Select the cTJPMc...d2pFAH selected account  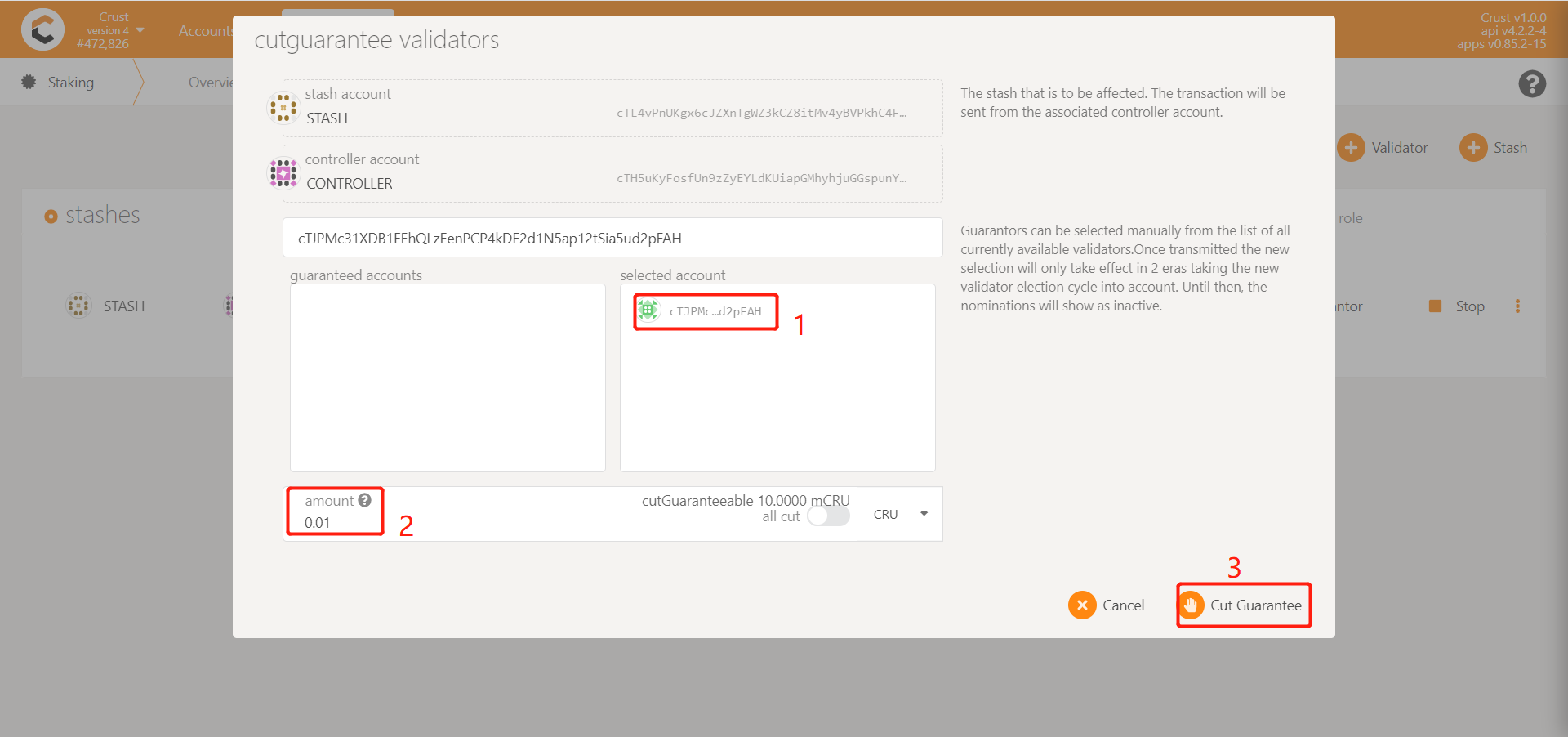[706, 311]
